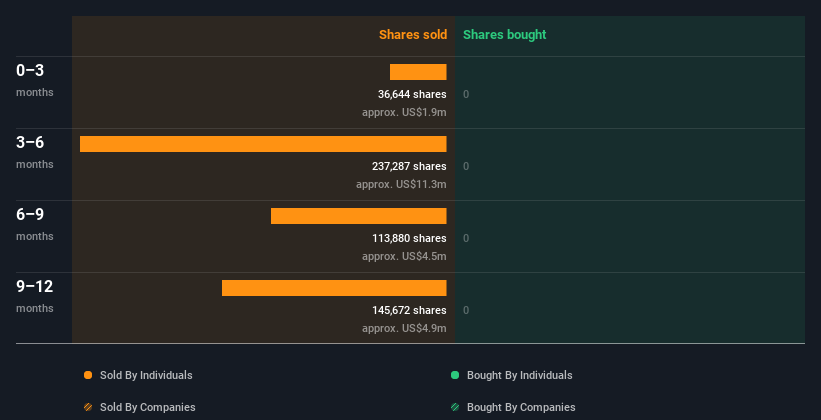Click the shares bought 0 in 6–9 months row
This screenshot has width=821, height=420.
[x=466, y=238]
